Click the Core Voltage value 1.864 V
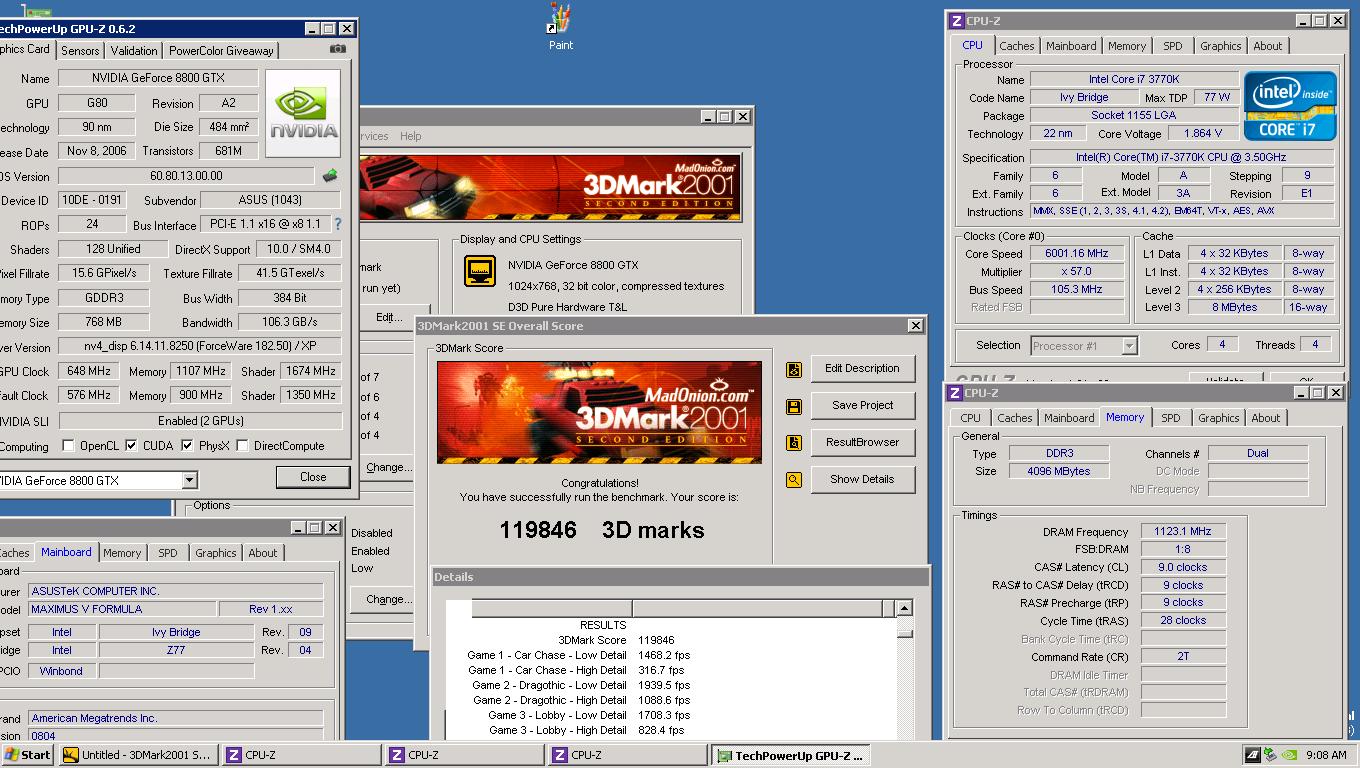Image resolution: width=1360 pixels, height=768 pixels. (1203, 133)
